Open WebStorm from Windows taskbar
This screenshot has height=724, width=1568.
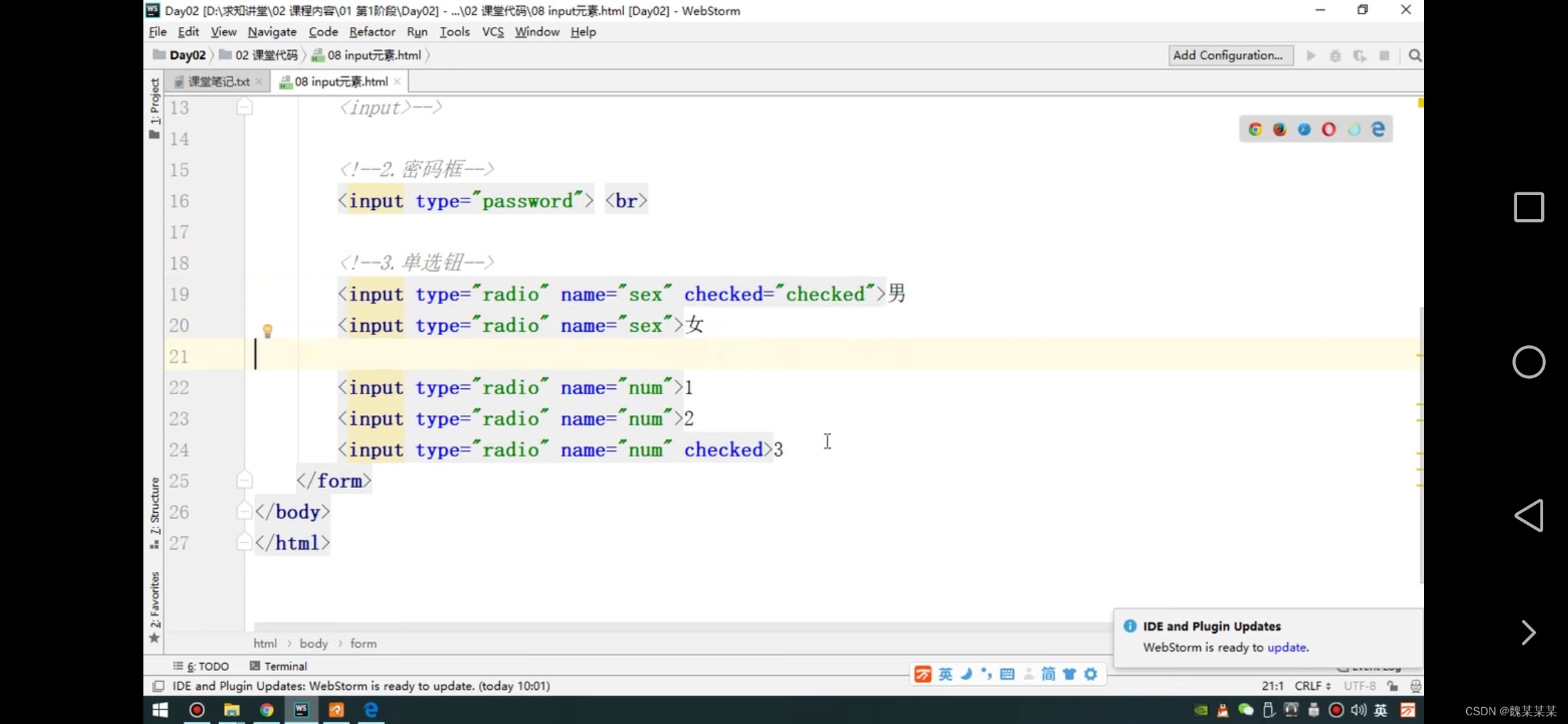click(302, 710)
